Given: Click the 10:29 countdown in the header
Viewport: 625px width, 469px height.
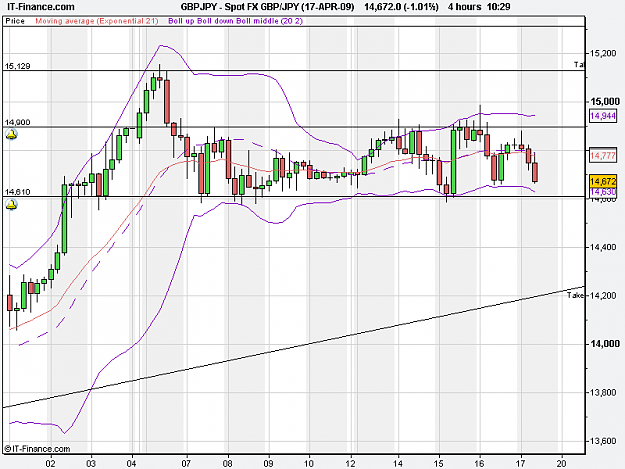Looking at the screenshot, I should 498,7.
